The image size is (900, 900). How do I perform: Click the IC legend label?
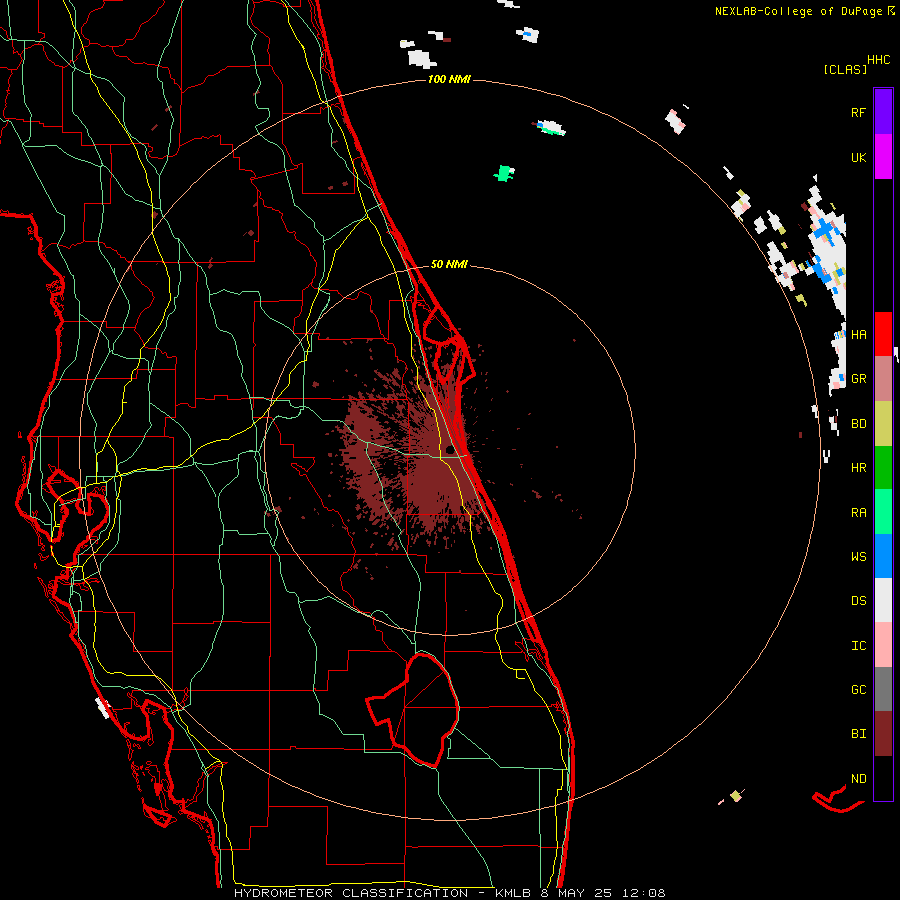858,646
